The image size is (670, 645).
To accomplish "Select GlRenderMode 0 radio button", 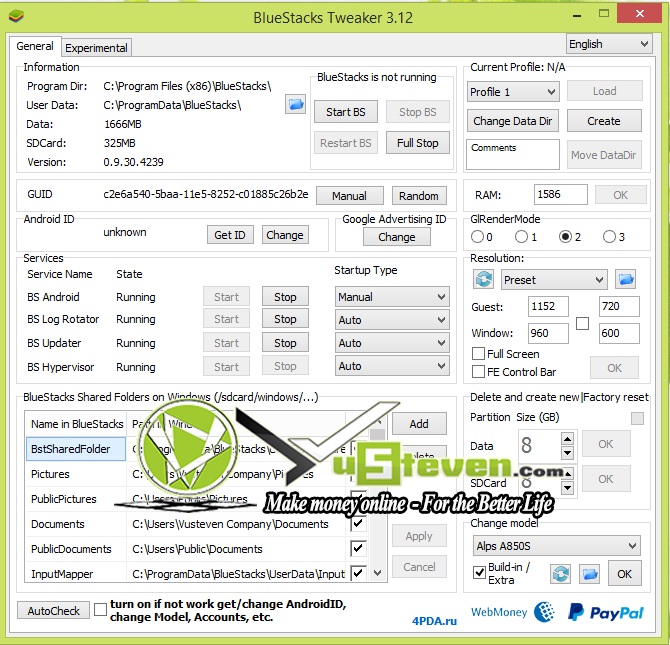I will point(477,236).
